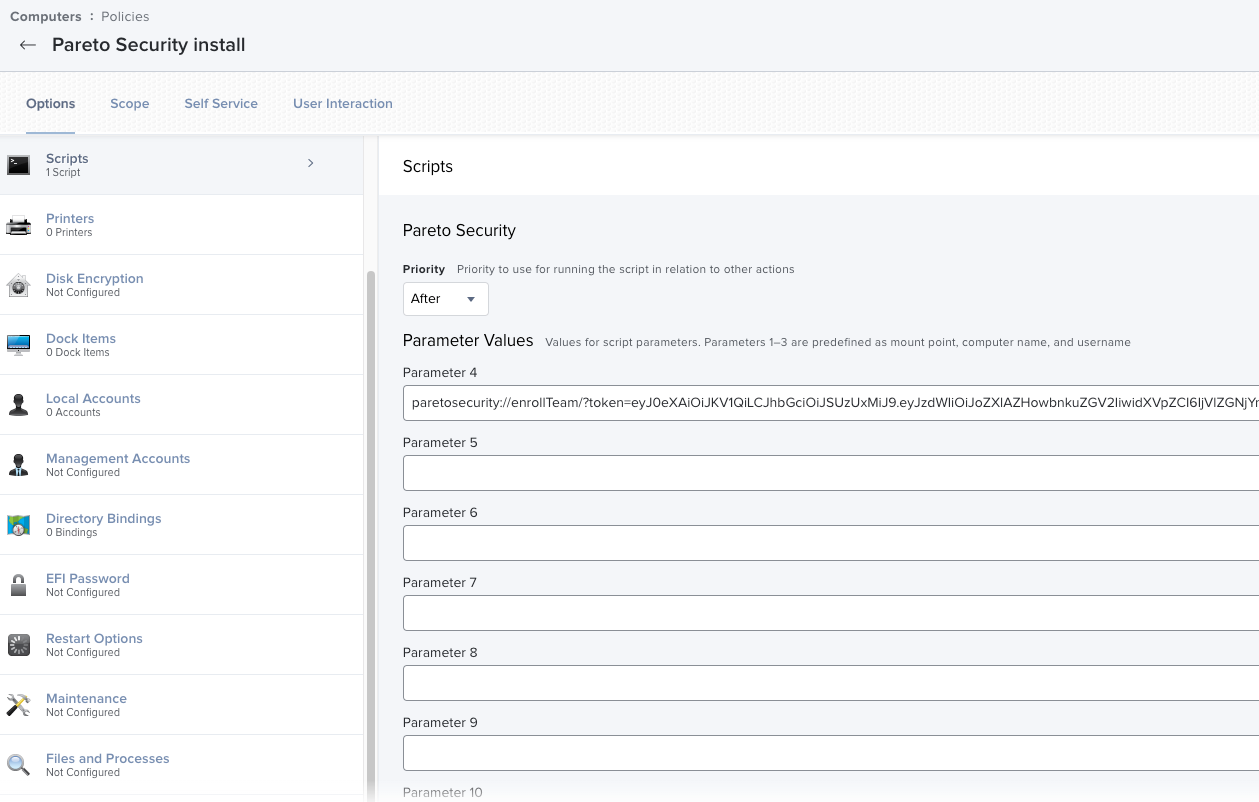Click the Management Accounts person icon
The image size is (1259, 802).
pos(18,465)
